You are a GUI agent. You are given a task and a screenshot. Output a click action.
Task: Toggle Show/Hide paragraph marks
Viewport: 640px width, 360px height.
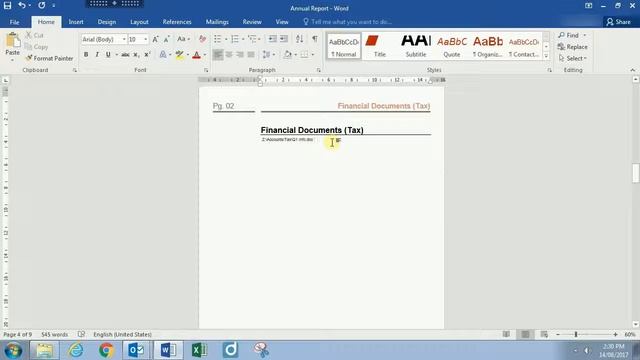(315, 39)
